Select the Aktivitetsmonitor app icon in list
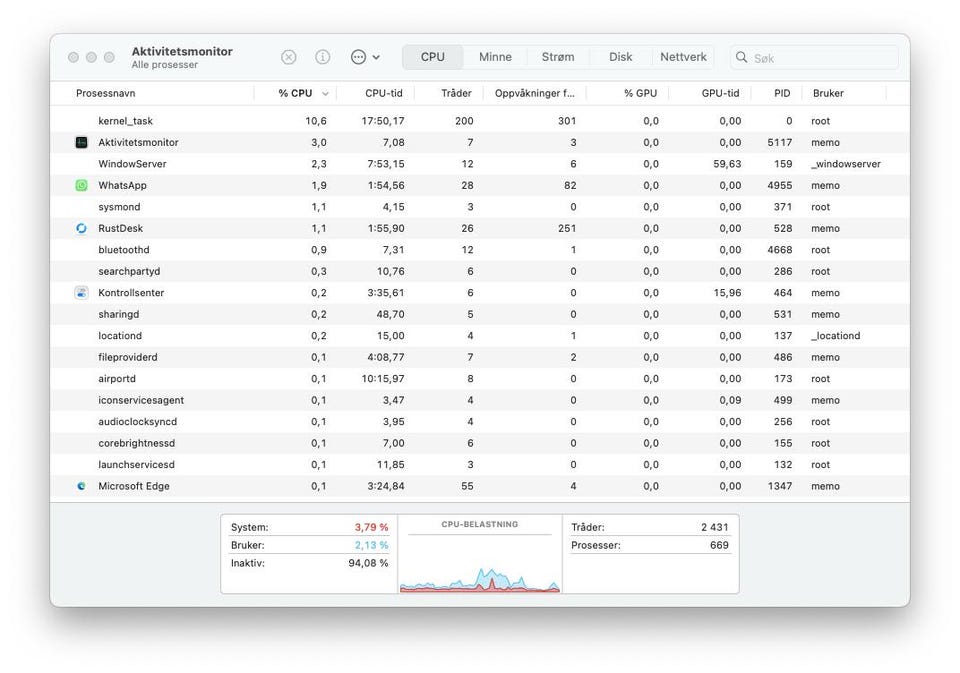Image resolution: width=960 pixels, height=673 pixels. click(x=81, y=142)
